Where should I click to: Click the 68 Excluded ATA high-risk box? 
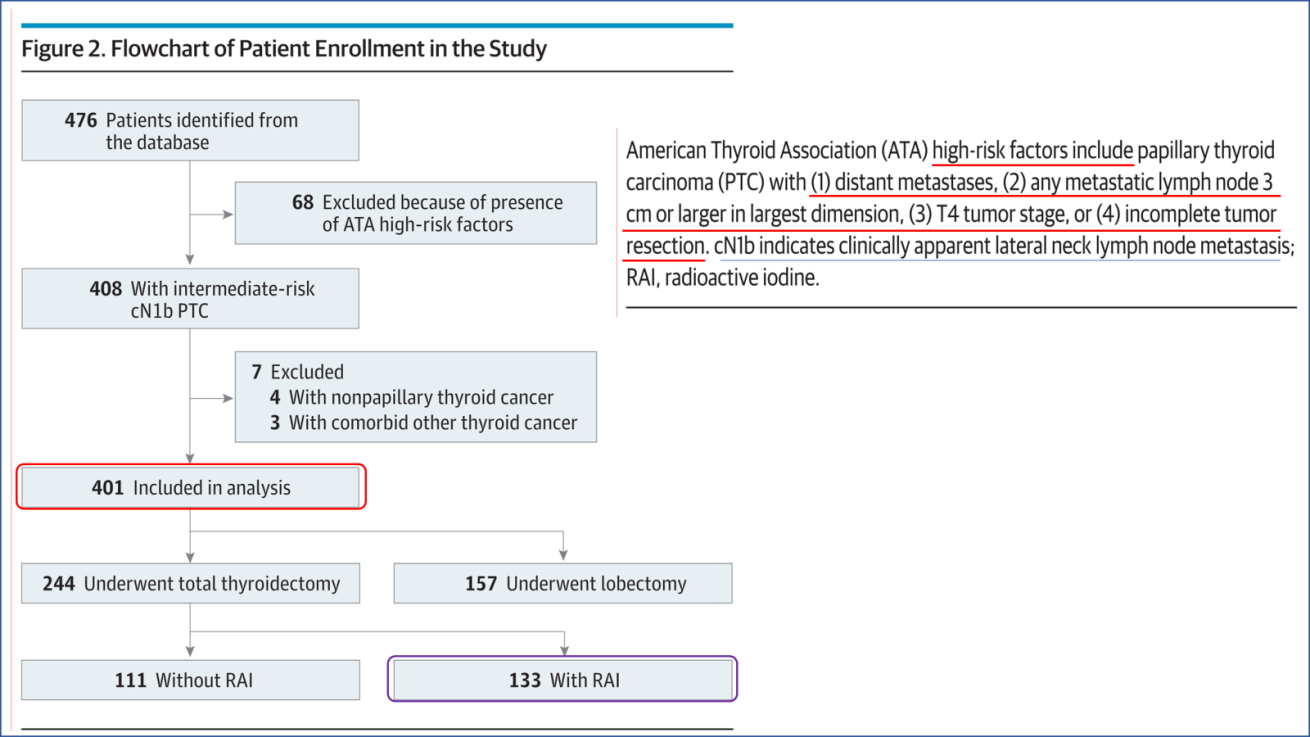point(416,214)
